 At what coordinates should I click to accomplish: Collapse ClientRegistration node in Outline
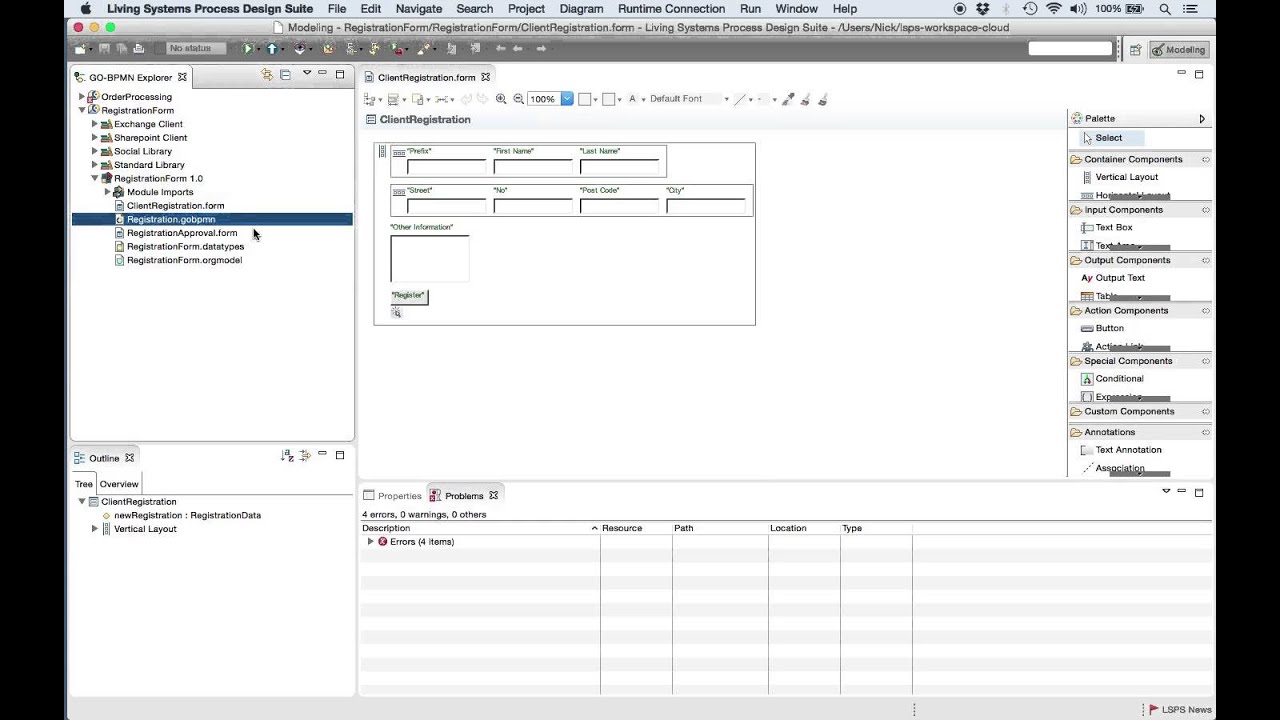click(x=82, y=502)
